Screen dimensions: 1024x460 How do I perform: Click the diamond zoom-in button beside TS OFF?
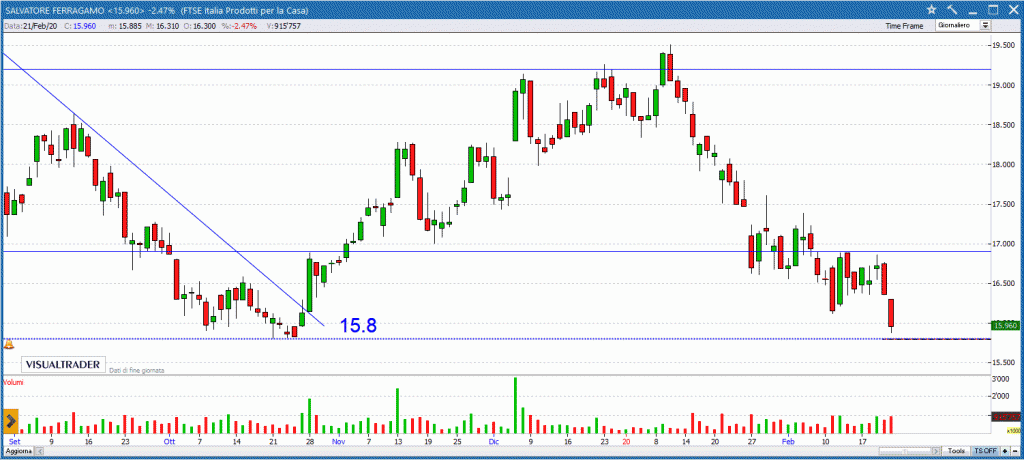point(1005,451)
